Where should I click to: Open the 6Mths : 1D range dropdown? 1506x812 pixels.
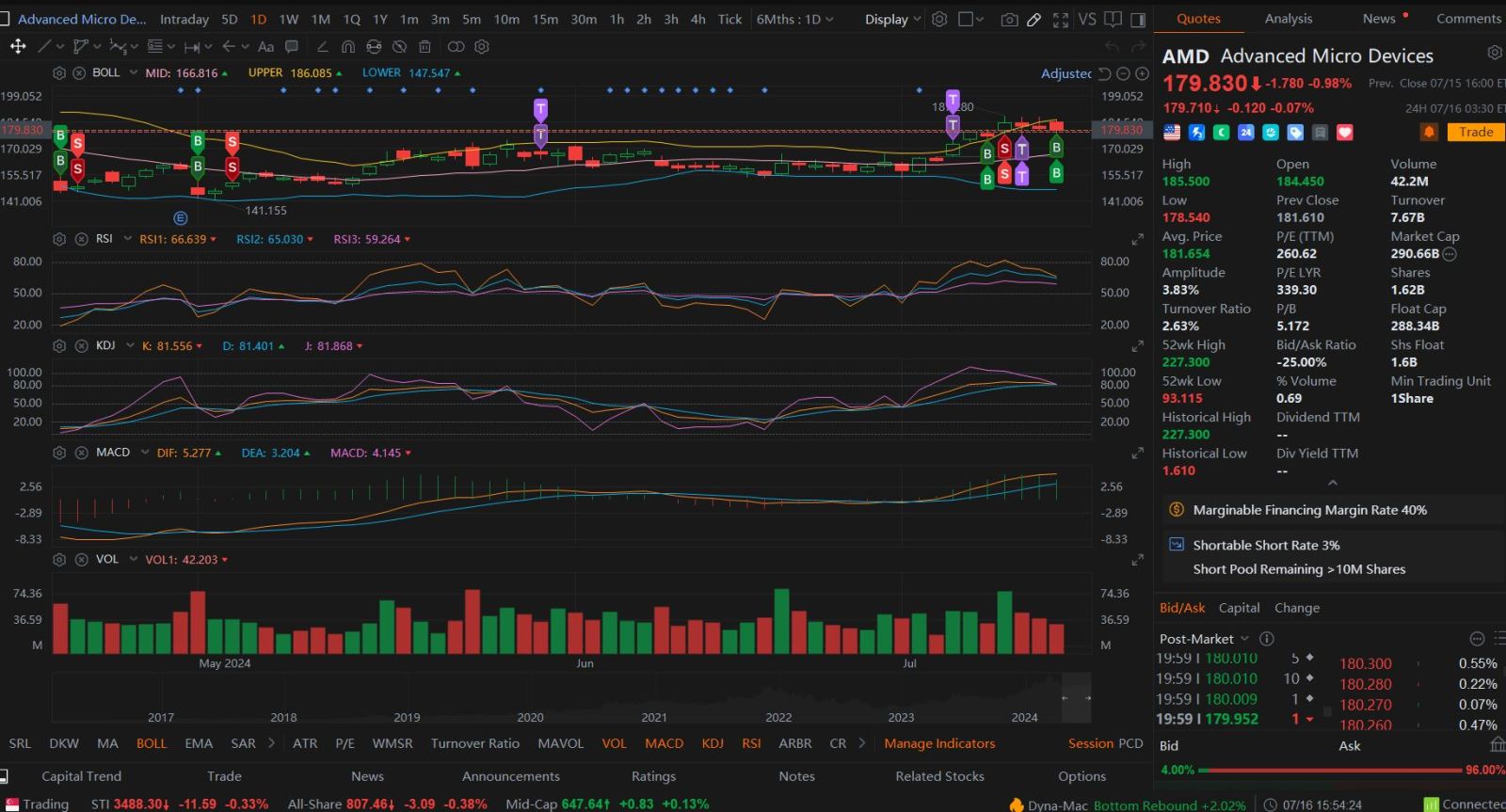coord(795,19)
